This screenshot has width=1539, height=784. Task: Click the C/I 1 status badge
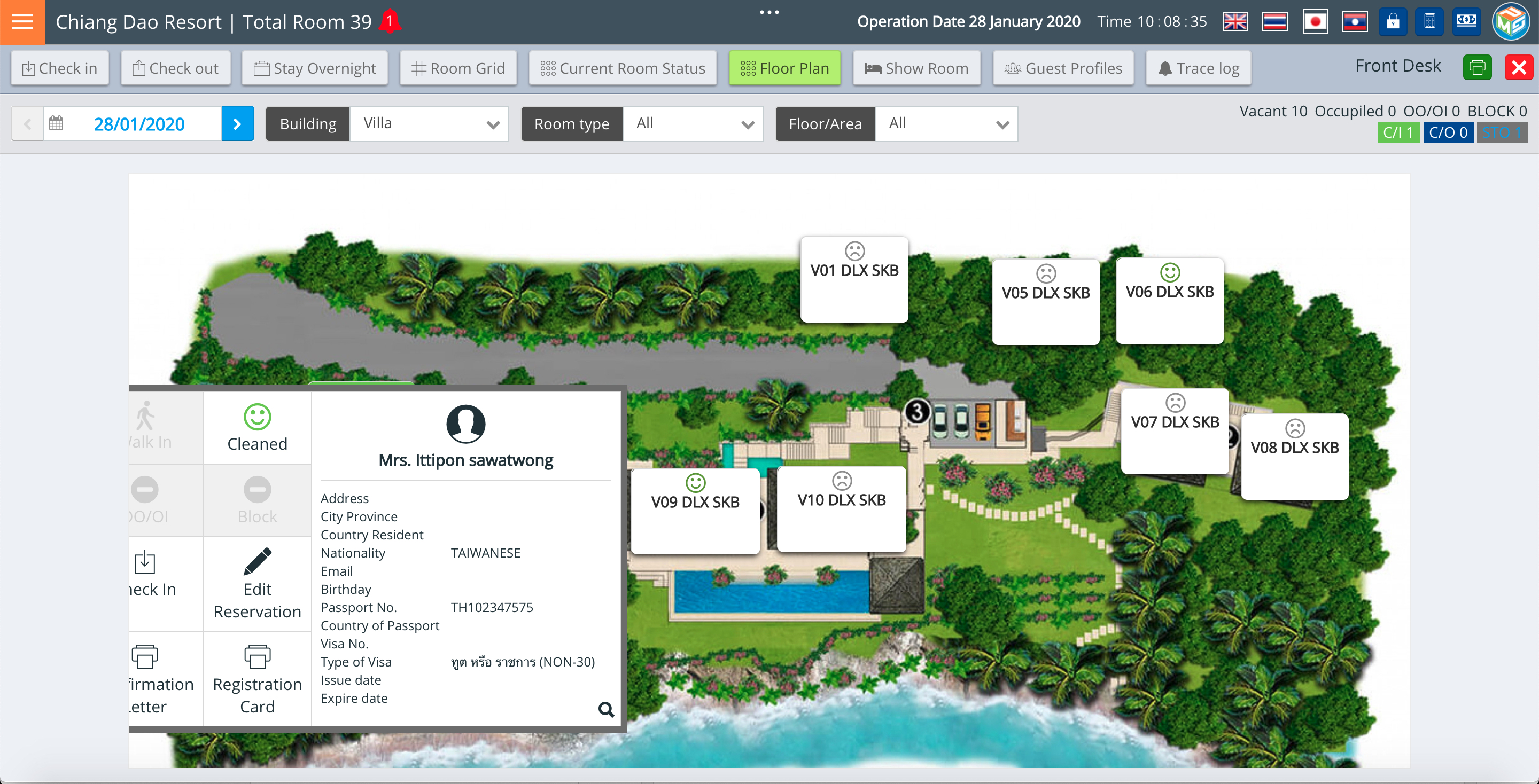1398,132
